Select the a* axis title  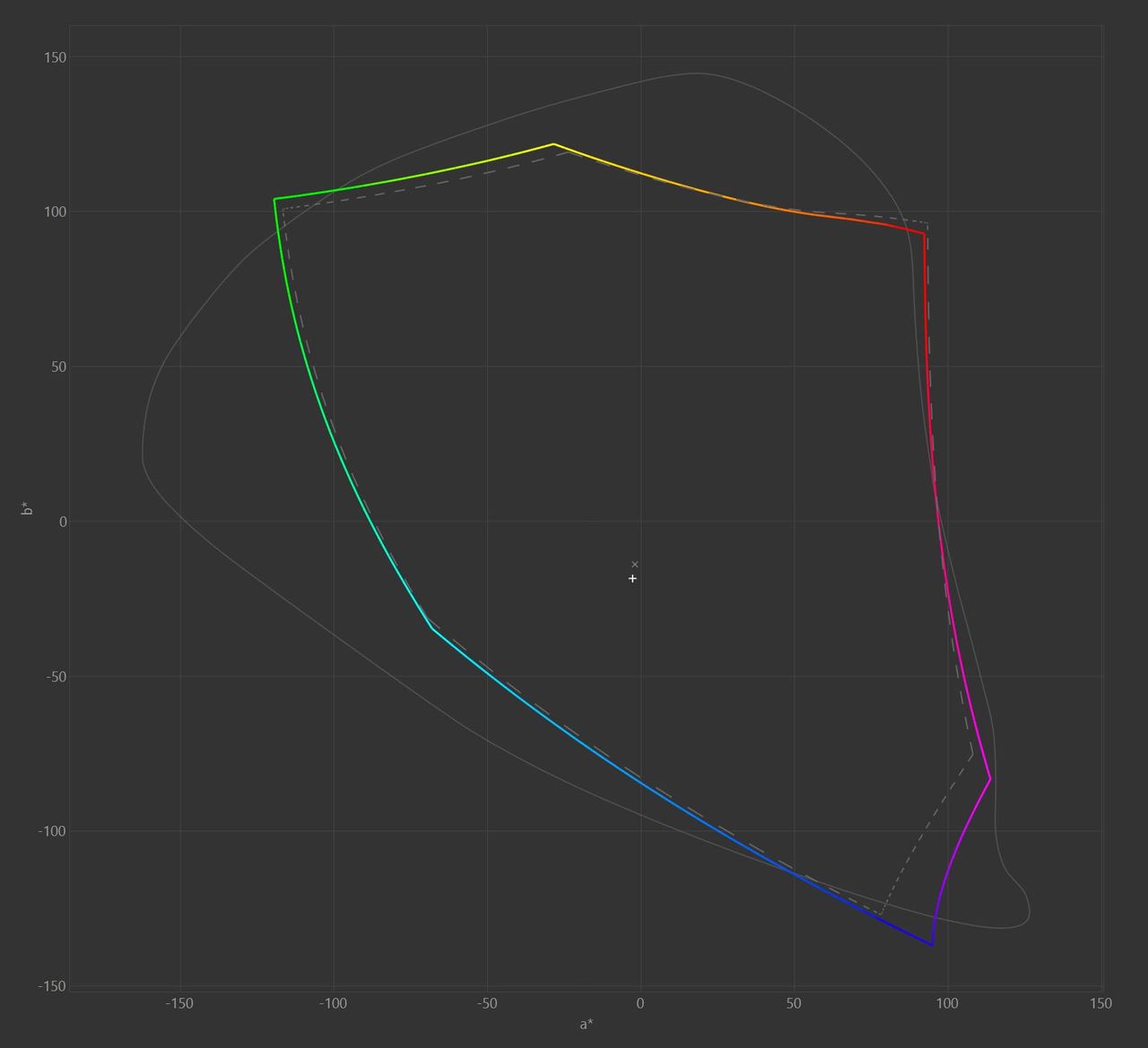pos(586,1024)
